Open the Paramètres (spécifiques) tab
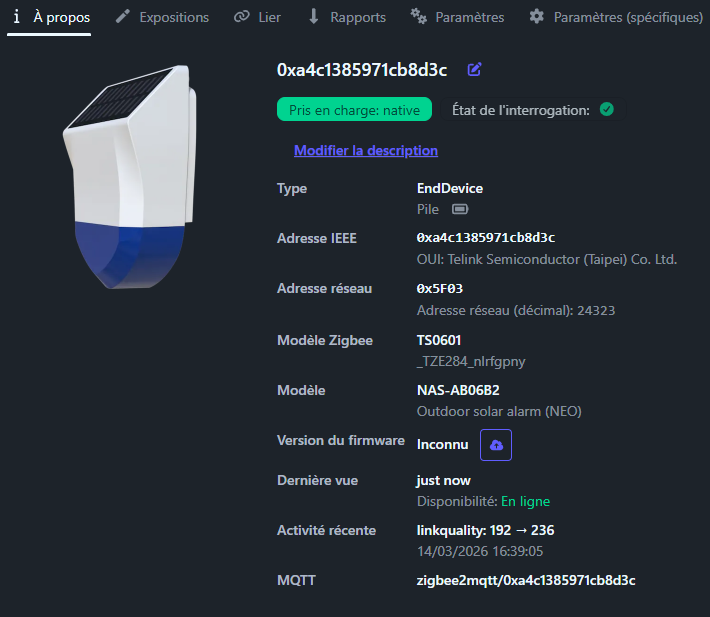Screen dimensions: 710x617 pos(615,17)
